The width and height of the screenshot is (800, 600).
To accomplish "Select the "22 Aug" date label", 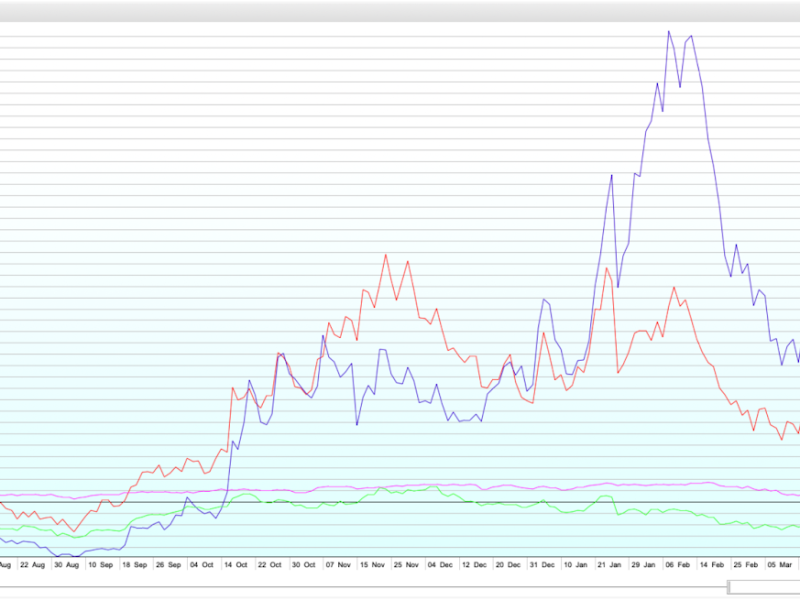I will pyautogui.click(x=32, y=565).
